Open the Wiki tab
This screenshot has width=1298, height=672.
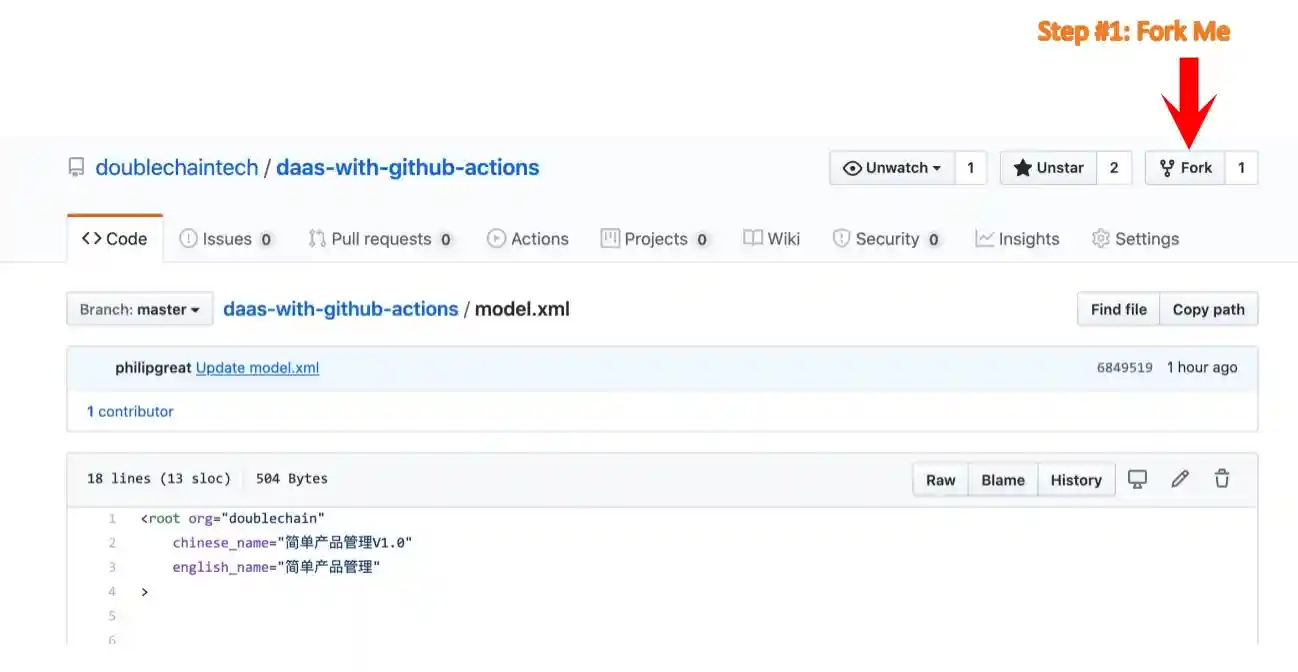point(772,239)
